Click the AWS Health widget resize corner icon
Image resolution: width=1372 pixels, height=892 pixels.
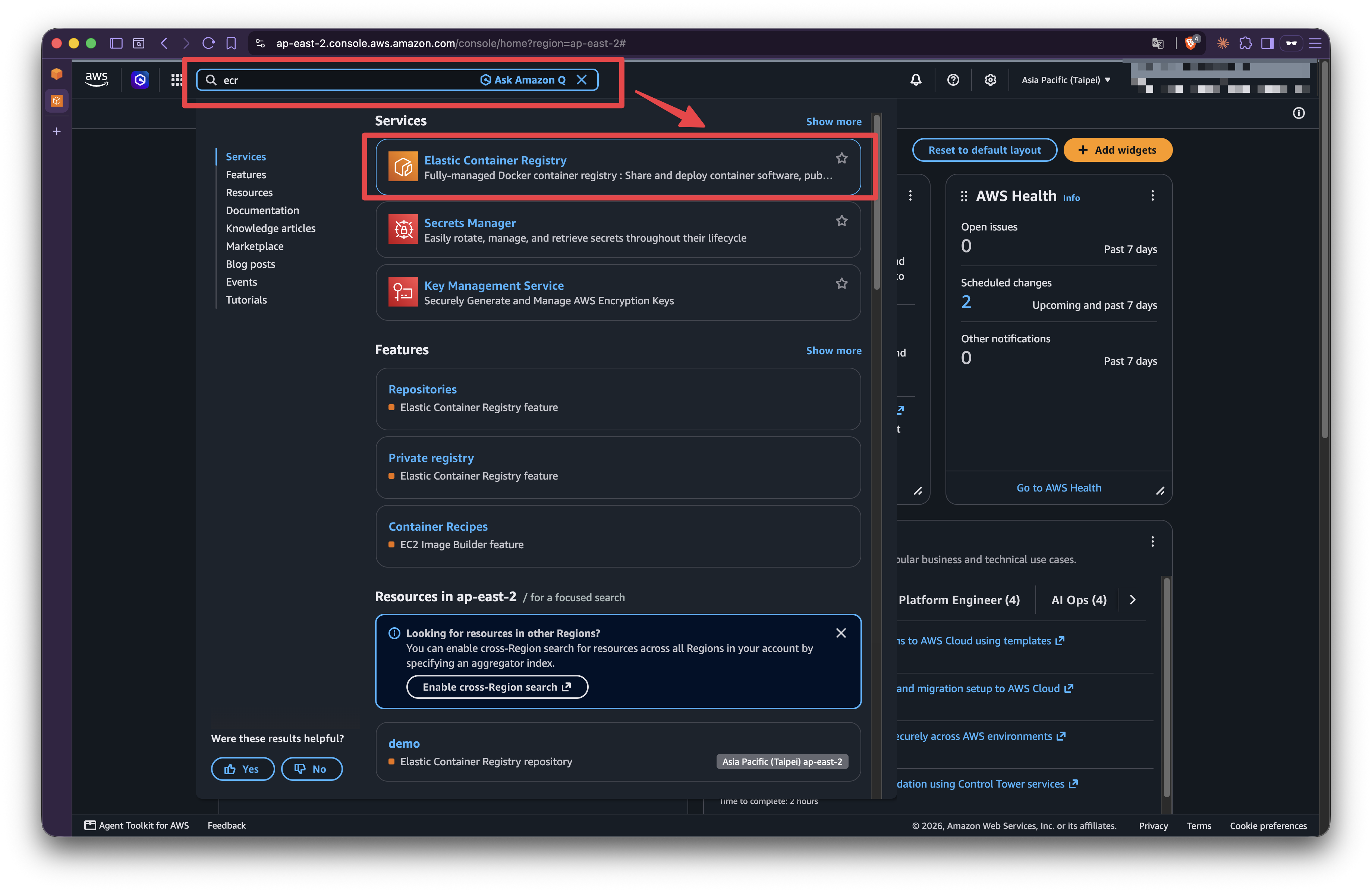click(1160, 491)
